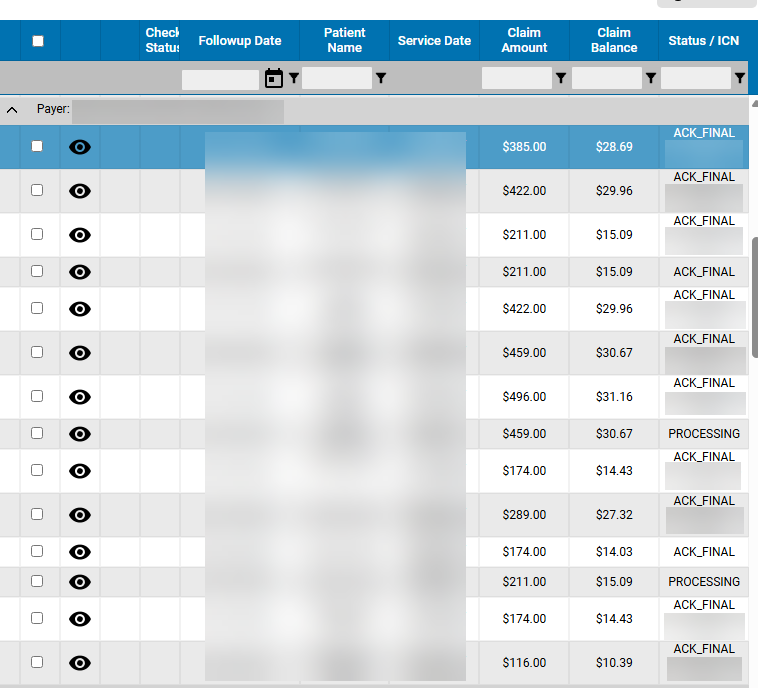Select the checkbox for the $385.00 claim
Viewport: 758px width, 688px height.
(37, 146)
